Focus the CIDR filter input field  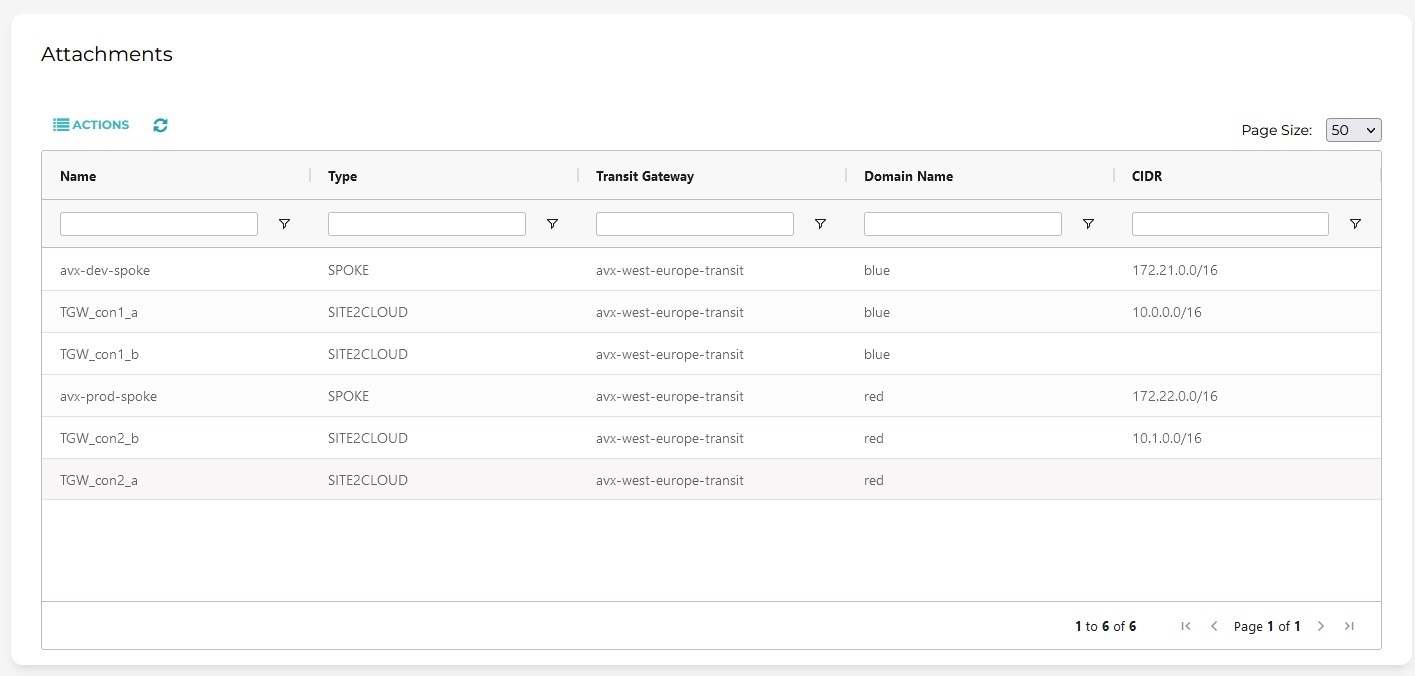coord(1230,224)
